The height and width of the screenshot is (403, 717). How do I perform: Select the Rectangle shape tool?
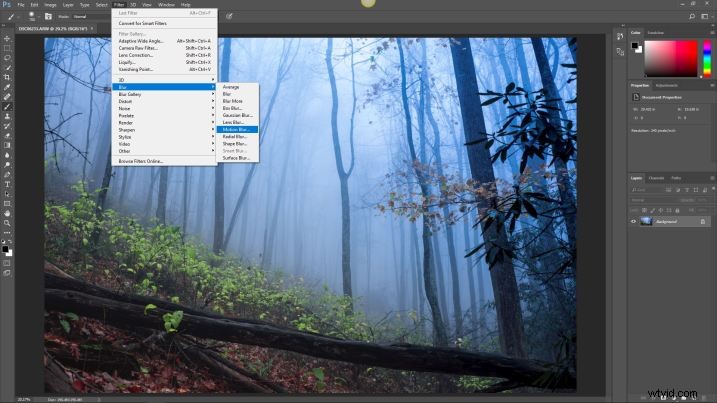point(7,204)
